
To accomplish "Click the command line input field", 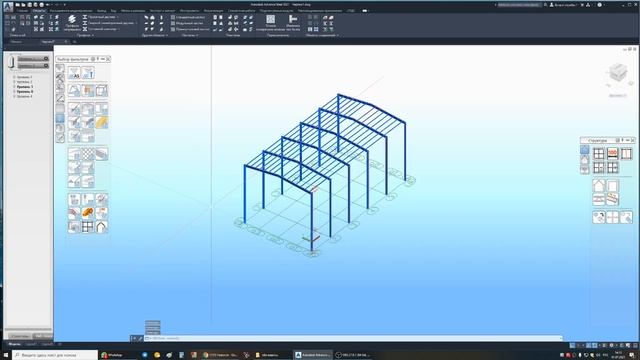I will click(x=353, y=338).
